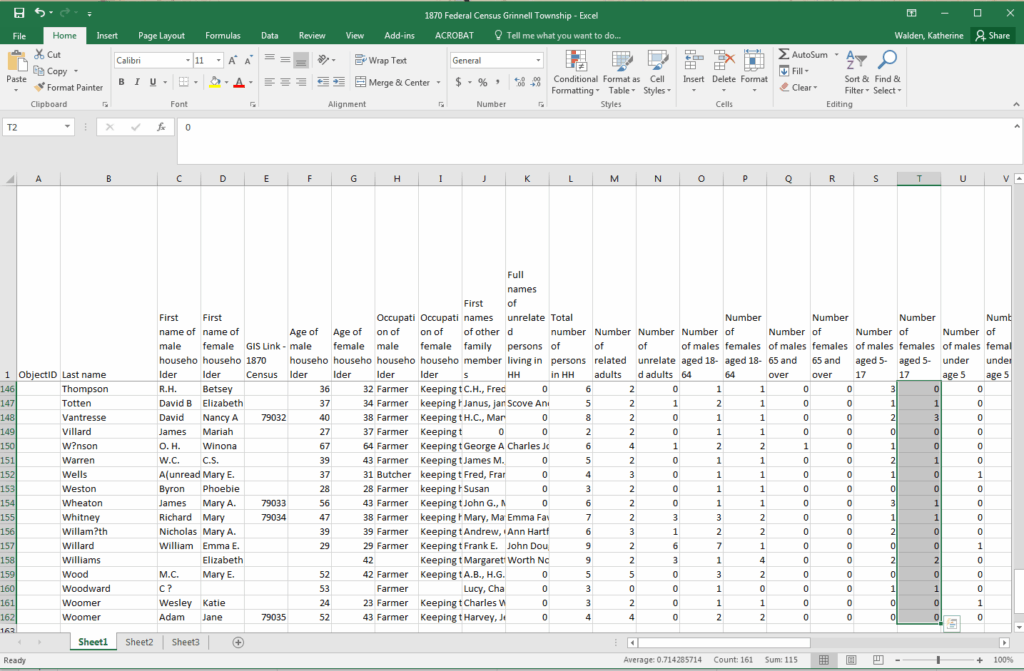Click the Paste clipboard icon
1024x671 pixels.
click(x=16, y=63)
